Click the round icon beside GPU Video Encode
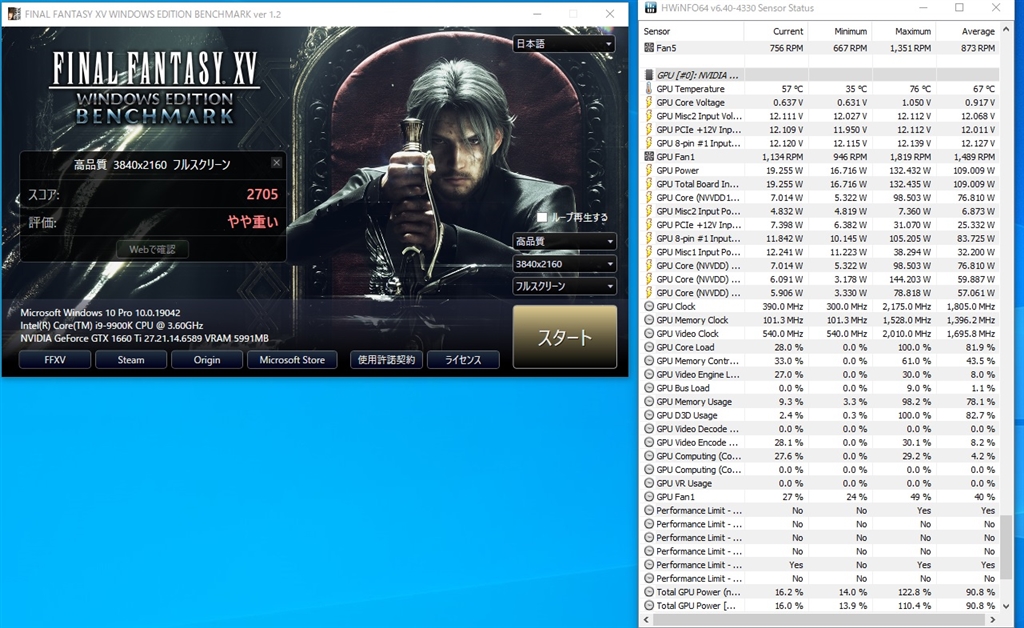 click(648, 443)
